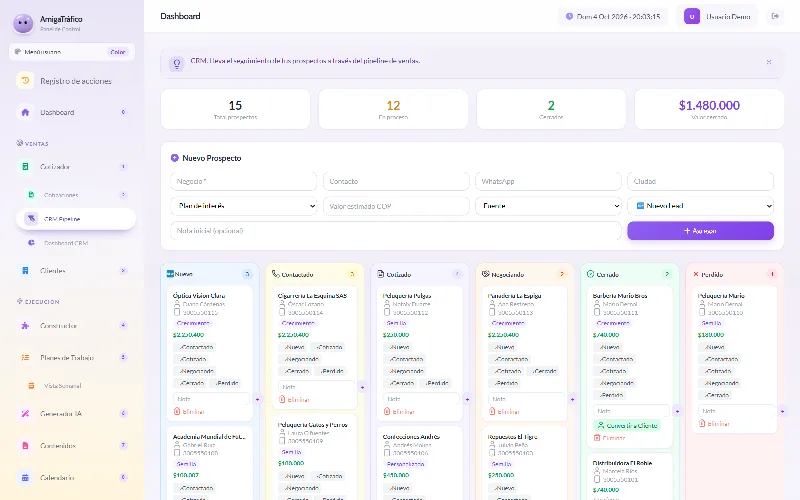Click the trash icon on Óptica Visión Clara card

point(177,411)
